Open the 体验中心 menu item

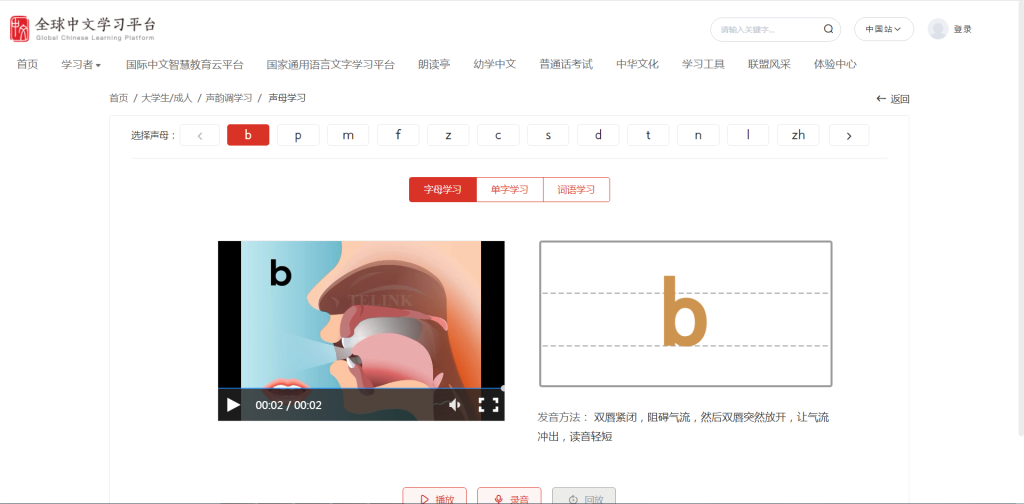tap(835, 64)
